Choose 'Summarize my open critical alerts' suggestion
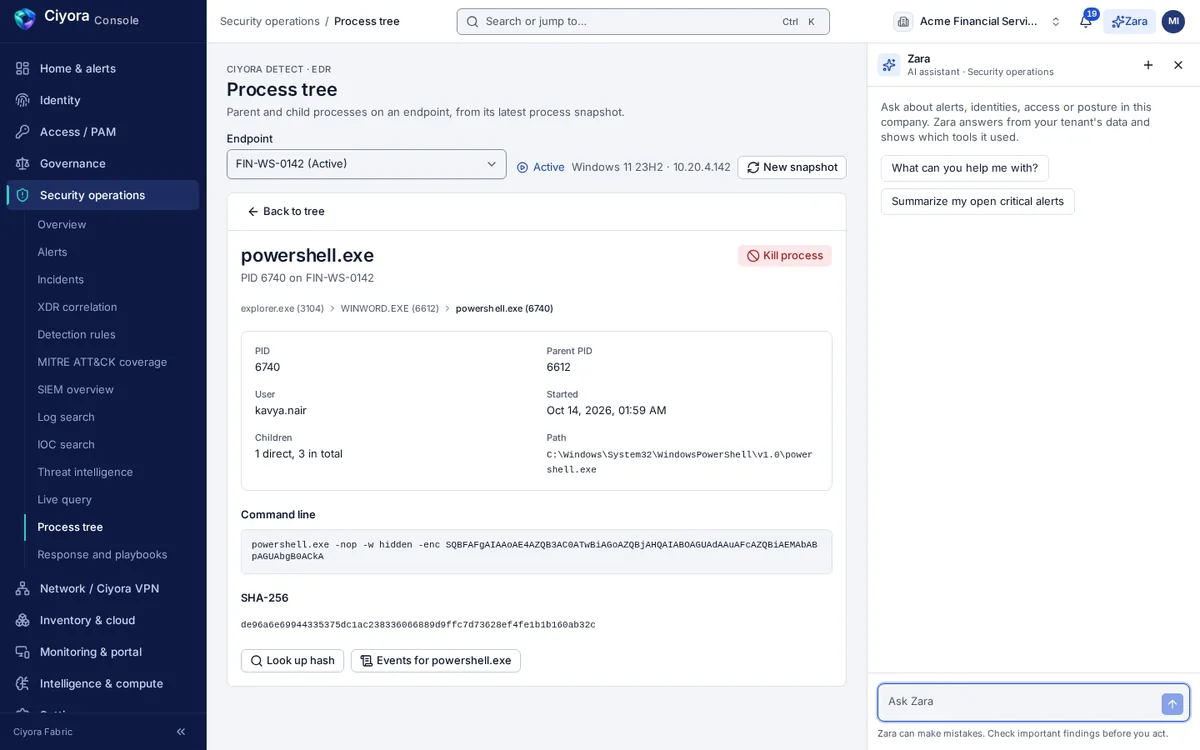This screenshot has height=750, width=1200. (978, 201)
